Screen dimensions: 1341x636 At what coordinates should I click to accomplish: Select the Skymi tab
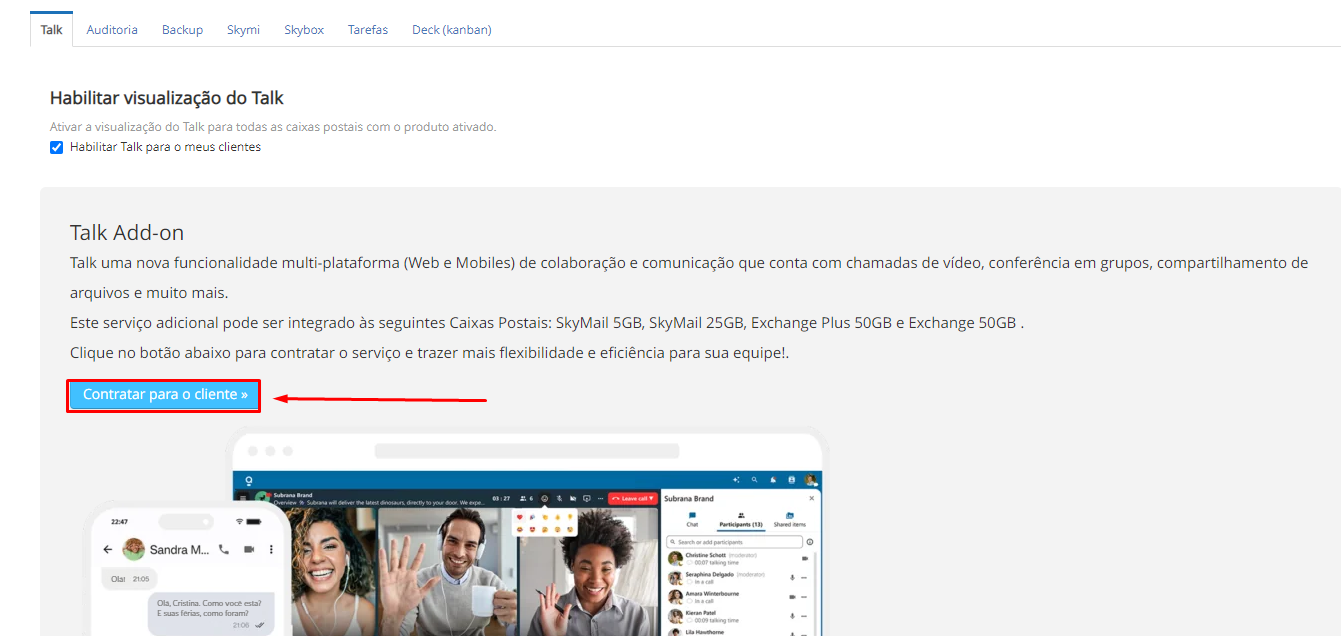[x=243, y=30]
